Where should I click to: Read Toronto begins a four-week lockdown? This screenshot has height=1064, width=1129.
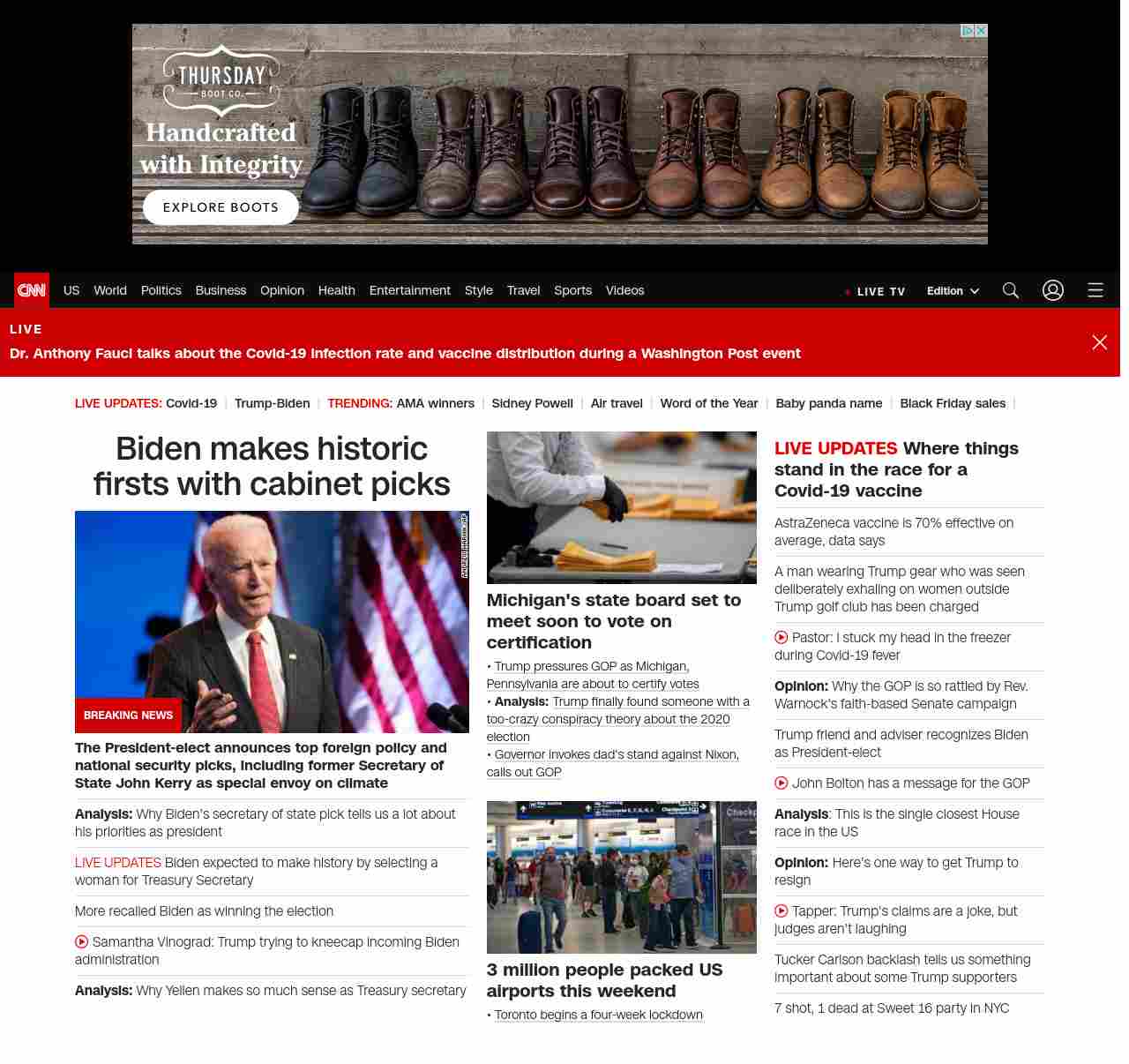click(x=598, y=1015)
